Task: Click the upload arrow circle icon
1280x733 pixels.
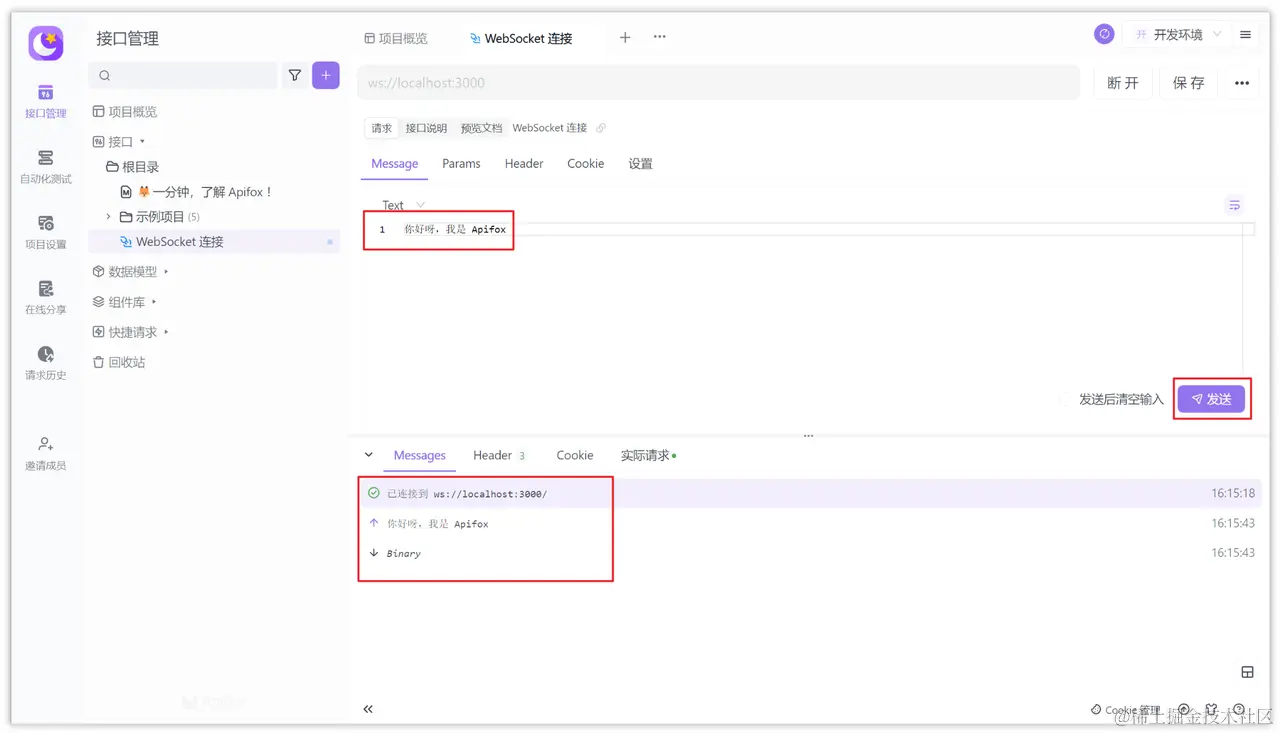Action: [x=1184, y=709]
